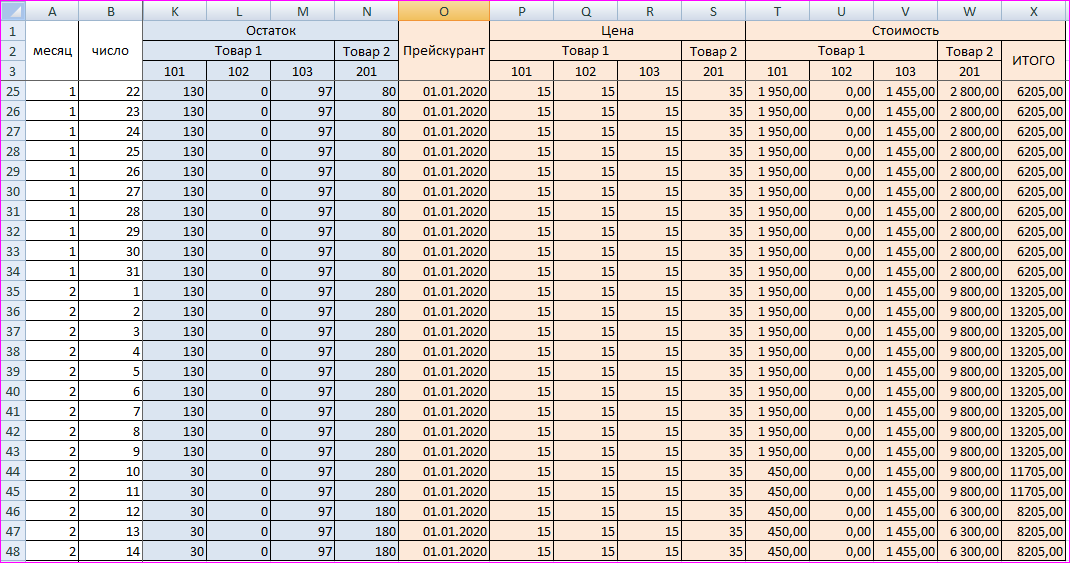Select the Стоимость merged header cell
This screenshot has width=1070, height=563.
pyautogui.click(x=905, y=31)
